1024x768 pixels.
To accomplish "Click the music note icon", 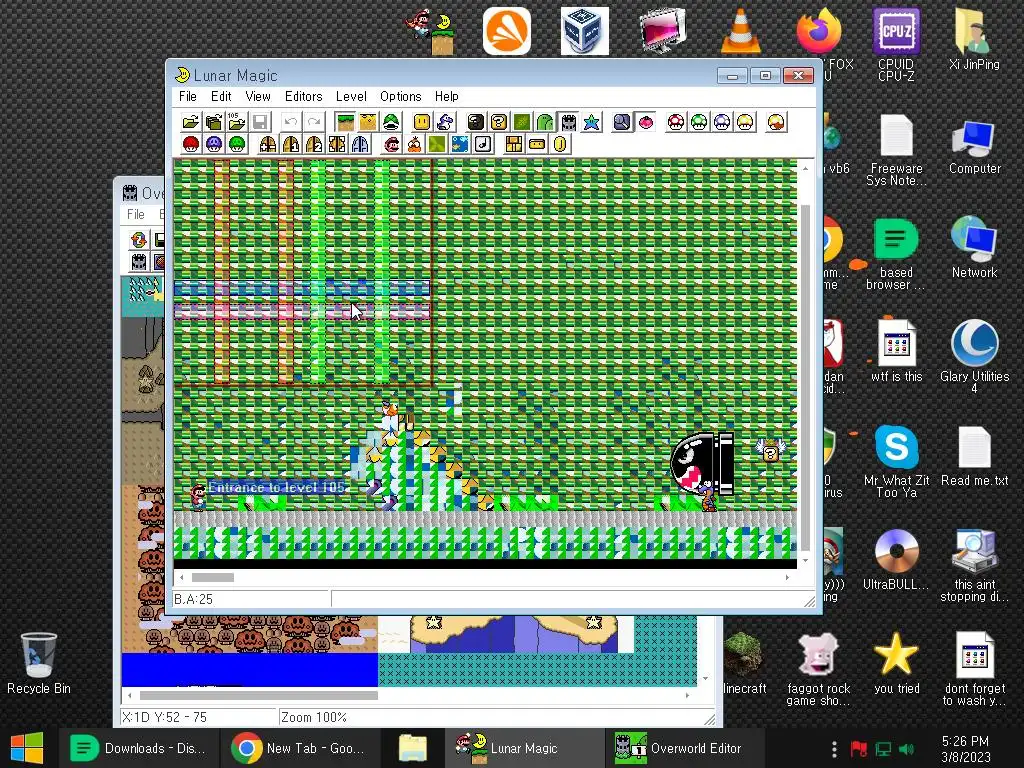I will pyautogui.click(x=483, y=144).
